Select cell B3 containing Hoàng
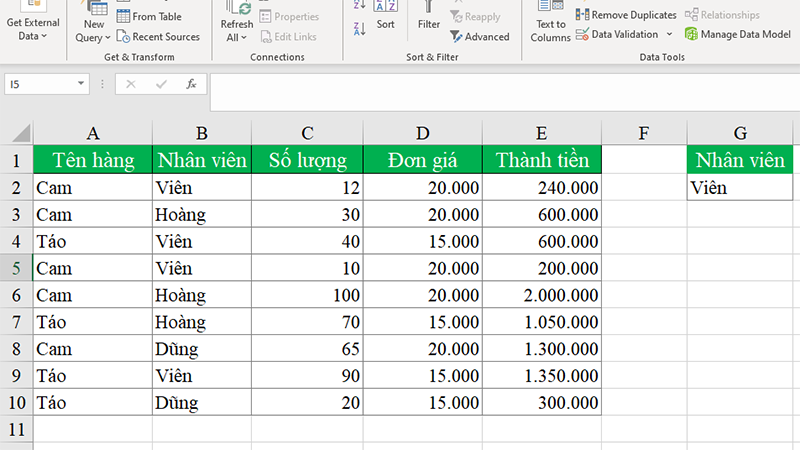Image resolution: width=800 pixels, height=450 pixels. (x=202, y=214)
